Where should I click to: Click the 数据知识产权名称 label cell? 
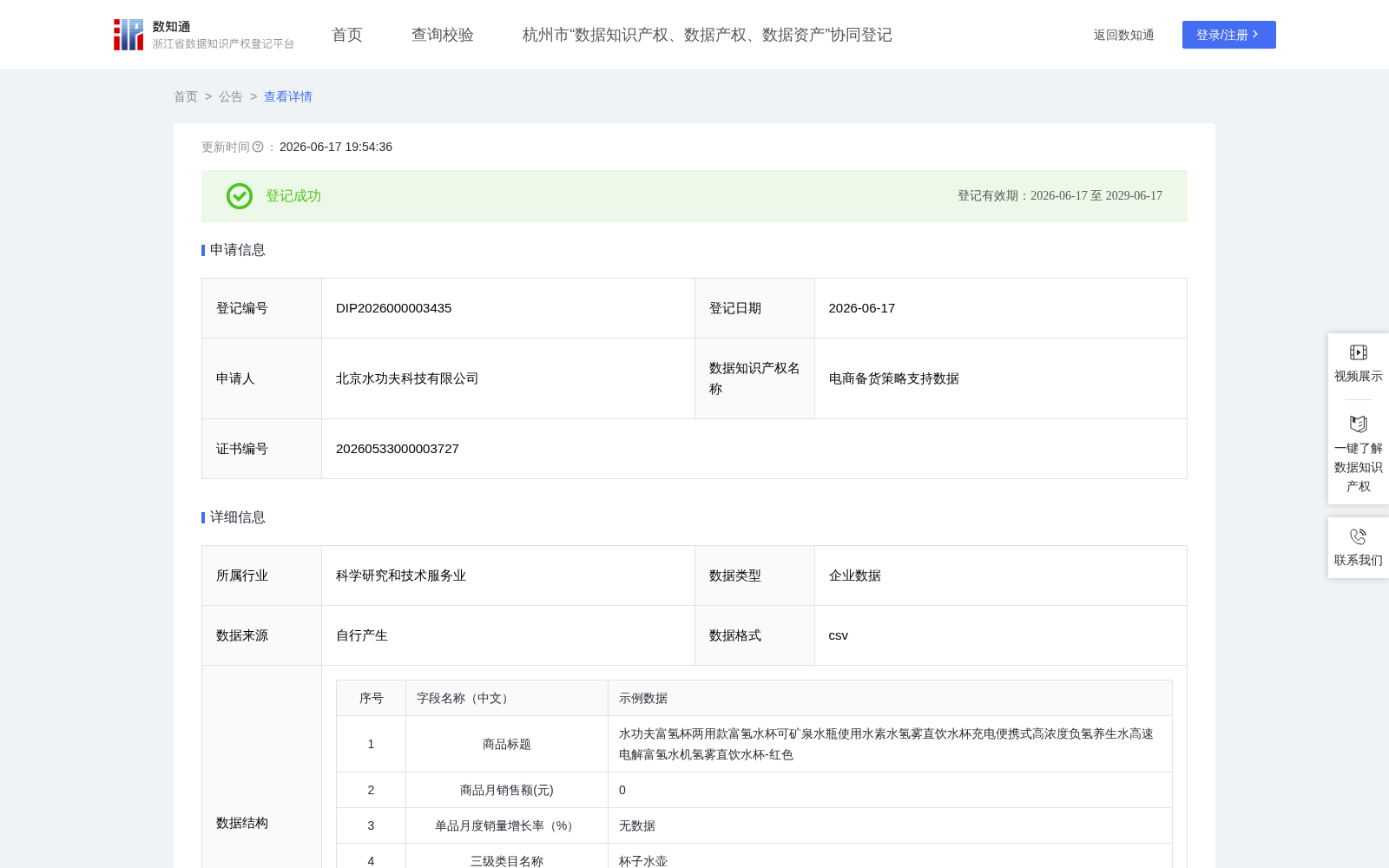click(754, 378)
